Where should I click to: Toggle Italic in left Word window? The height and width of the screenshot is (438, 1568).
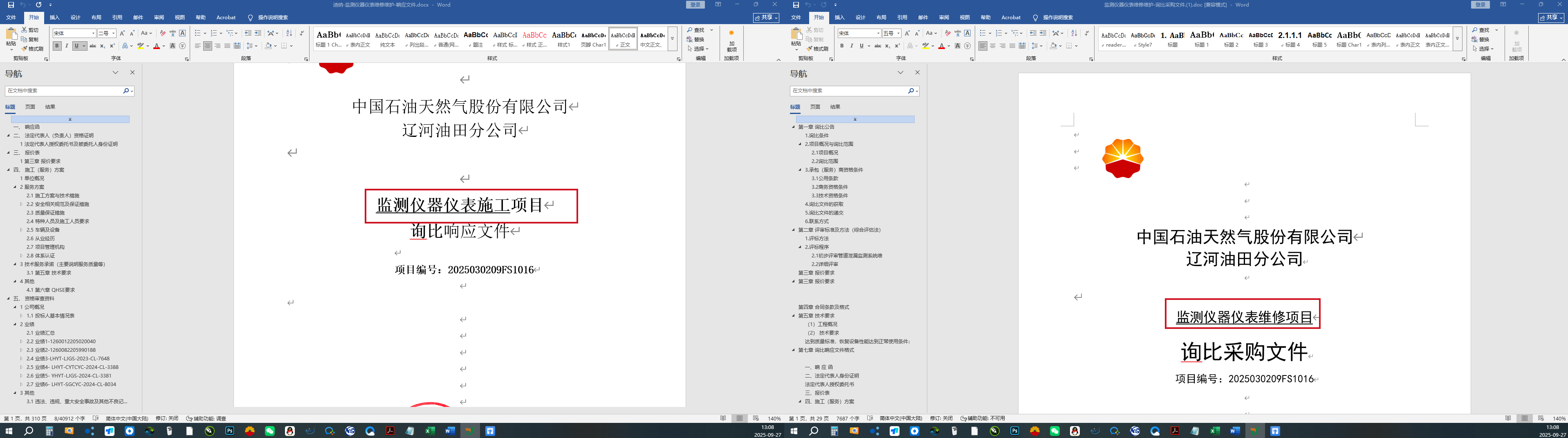[x=67, y=46]
